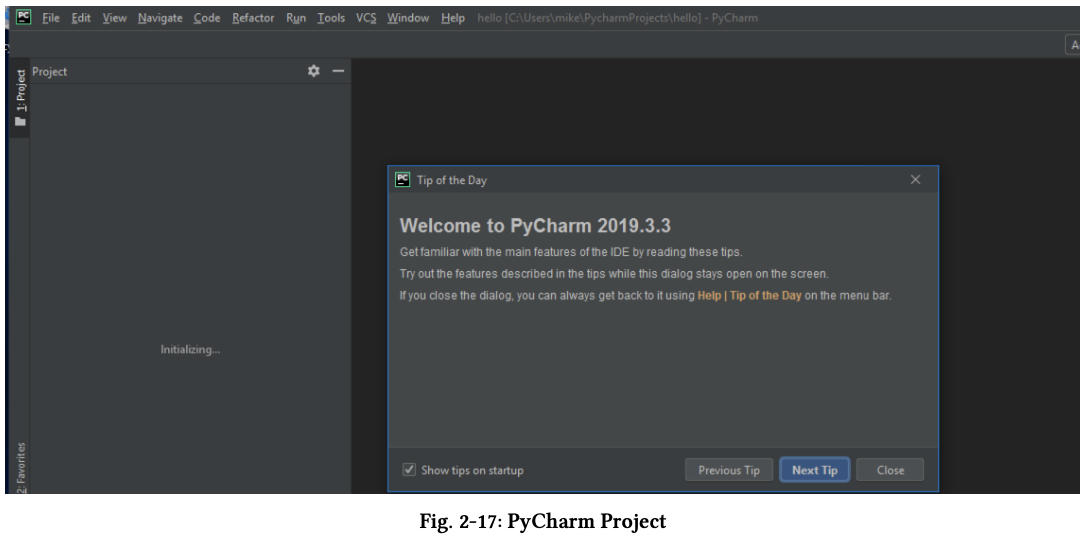Open the Help menu
1086x552 pixels.
[453, 18]
